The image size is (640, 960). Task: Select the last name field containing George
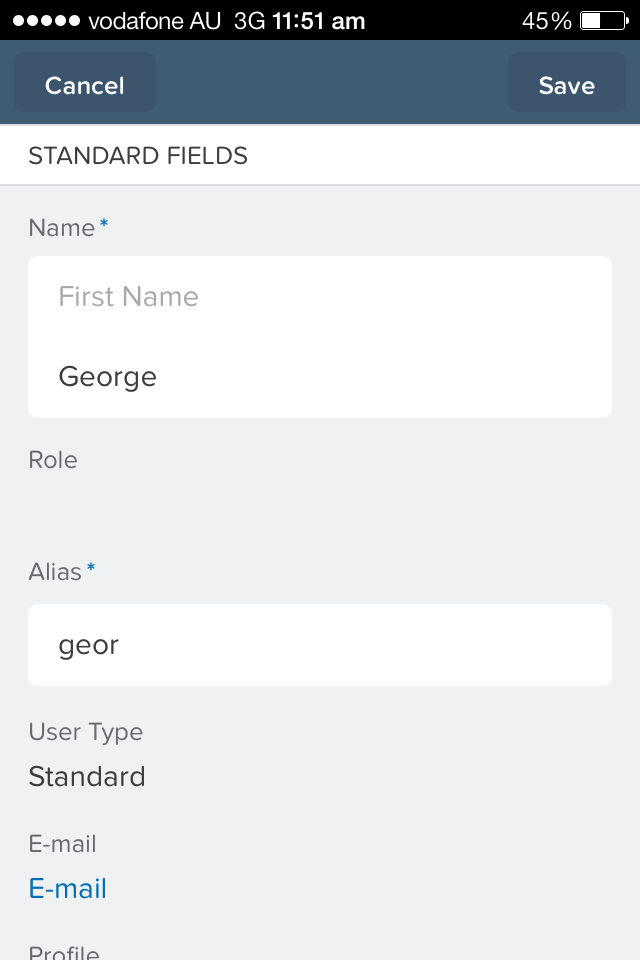(x=320, y=377)
